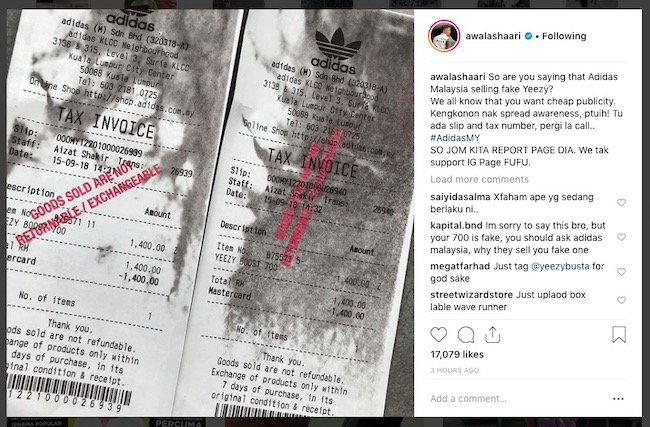650x427 pixels.
Task: Open post options three-dot menu
Action: coord(618,399)
